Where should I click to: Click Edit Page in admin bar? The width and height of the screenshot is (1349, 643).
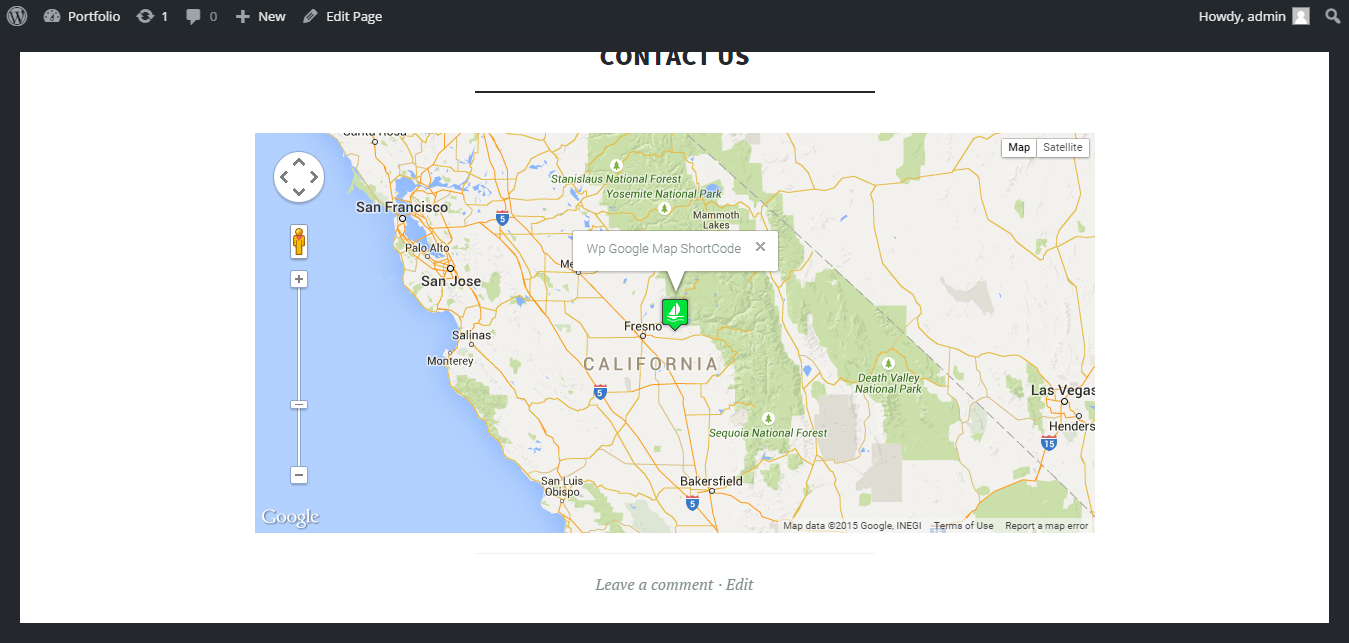tap(342, 16)
